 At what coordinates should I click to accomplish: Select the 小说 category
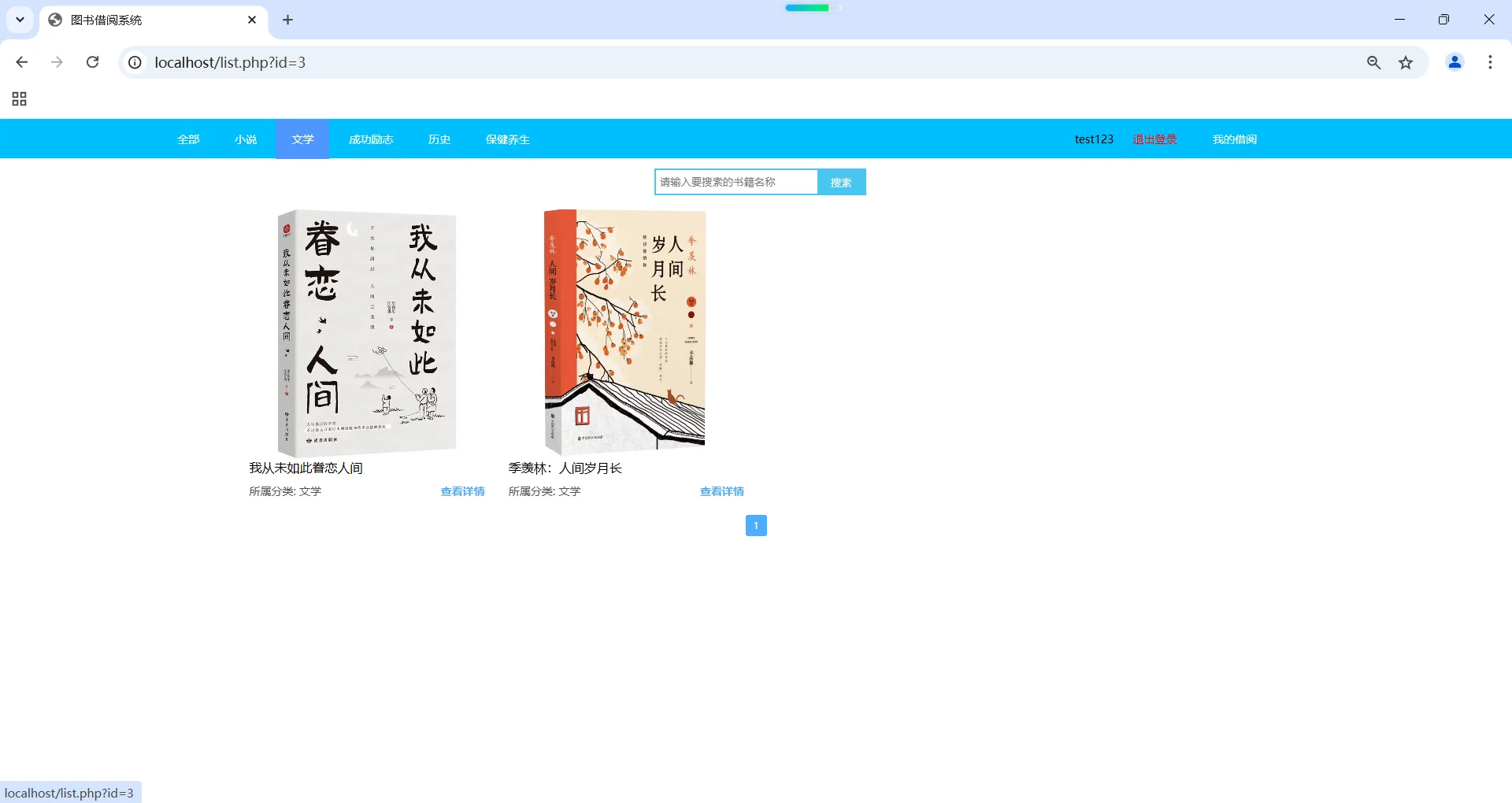click(245, 139)
